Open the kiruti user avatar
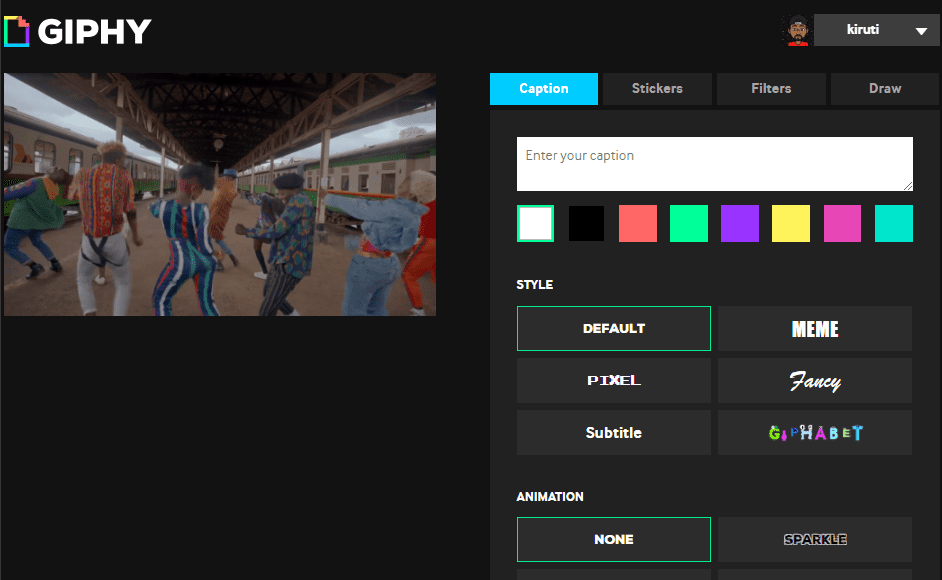 pyautogui.click(x=798, y=30)
